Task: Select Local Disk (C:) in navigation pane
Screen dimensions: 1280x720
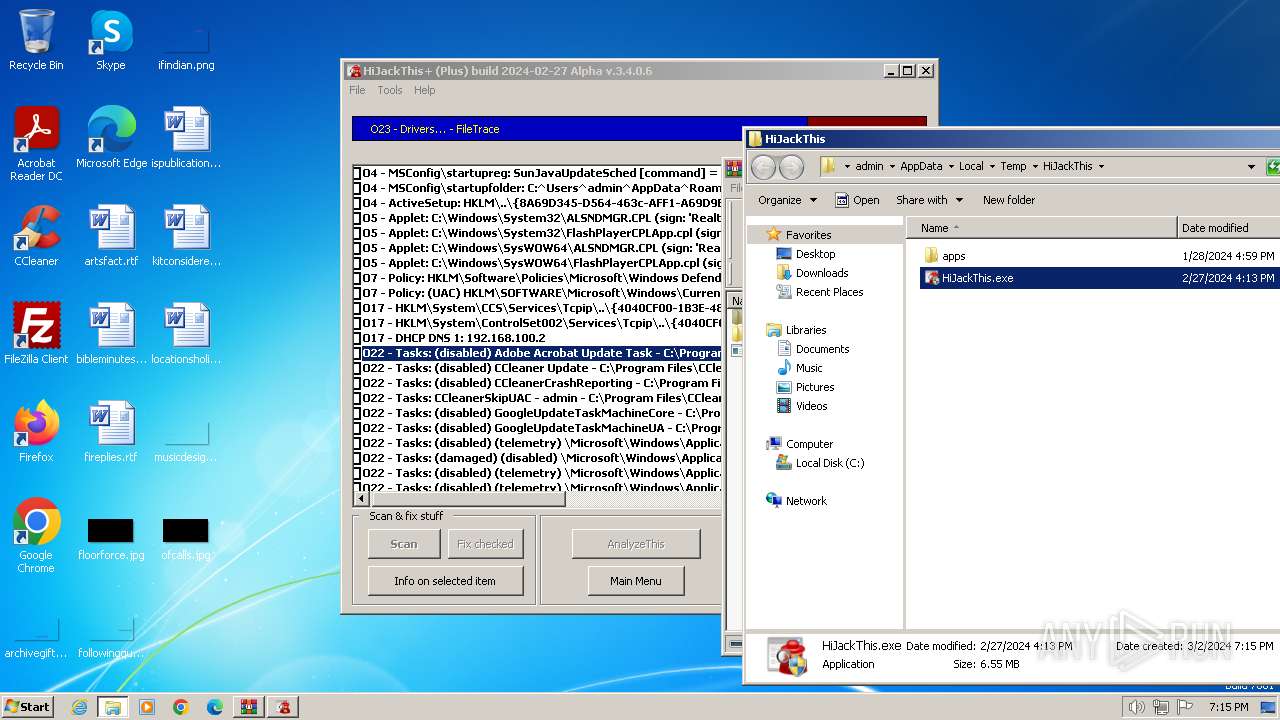Action: point(829,463)
